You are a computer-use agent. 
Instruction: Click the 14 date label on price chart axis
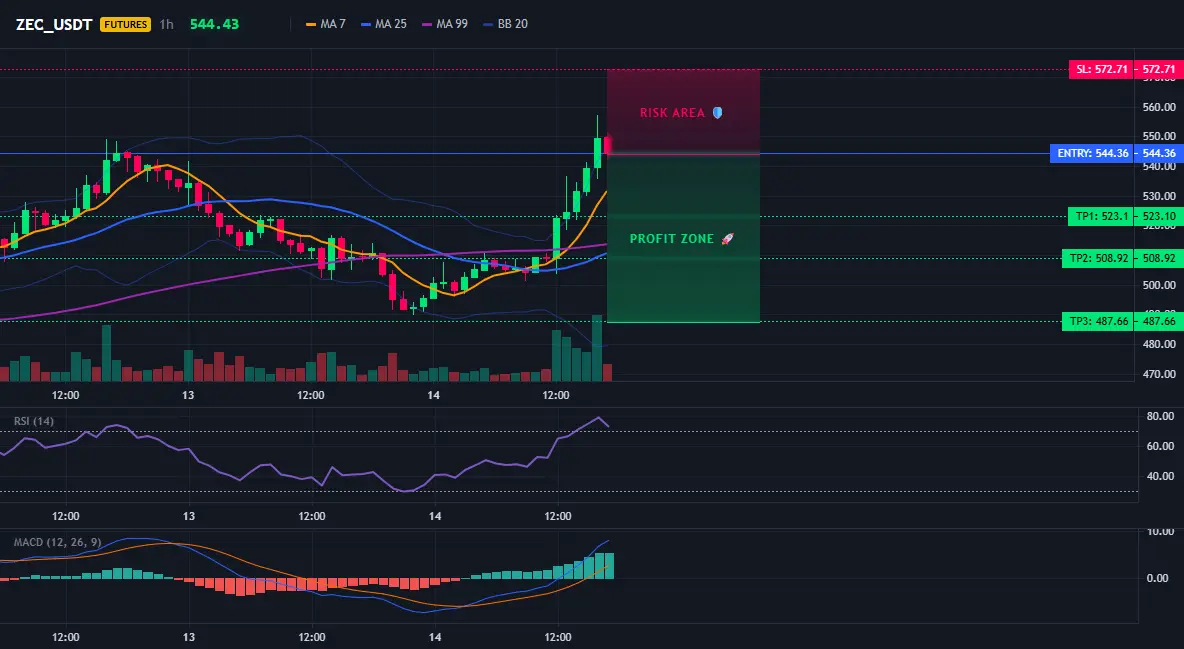(x=433, y=395)
